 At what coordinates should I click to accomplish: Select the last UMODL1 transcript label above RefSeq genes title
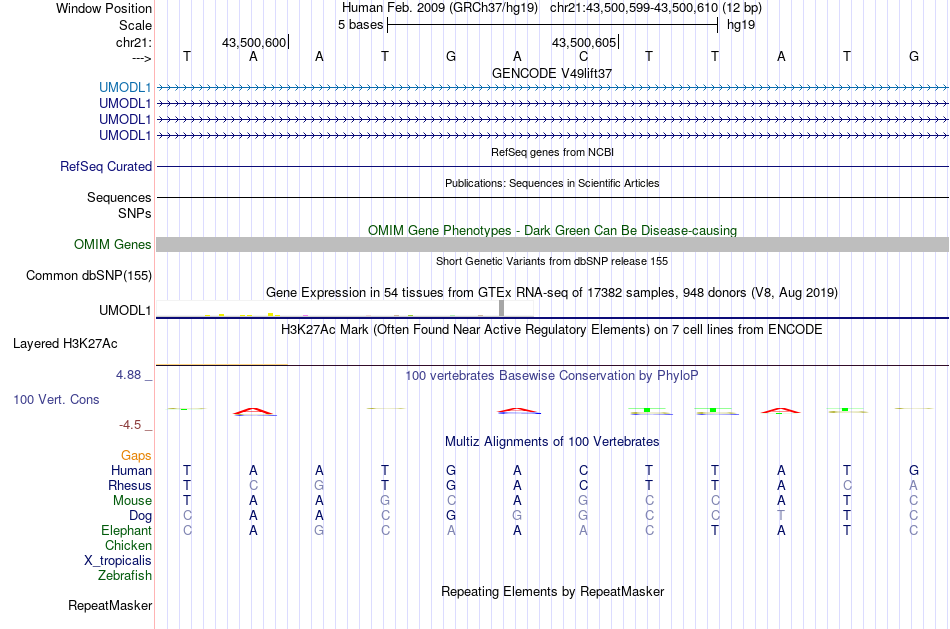point(125,135)
